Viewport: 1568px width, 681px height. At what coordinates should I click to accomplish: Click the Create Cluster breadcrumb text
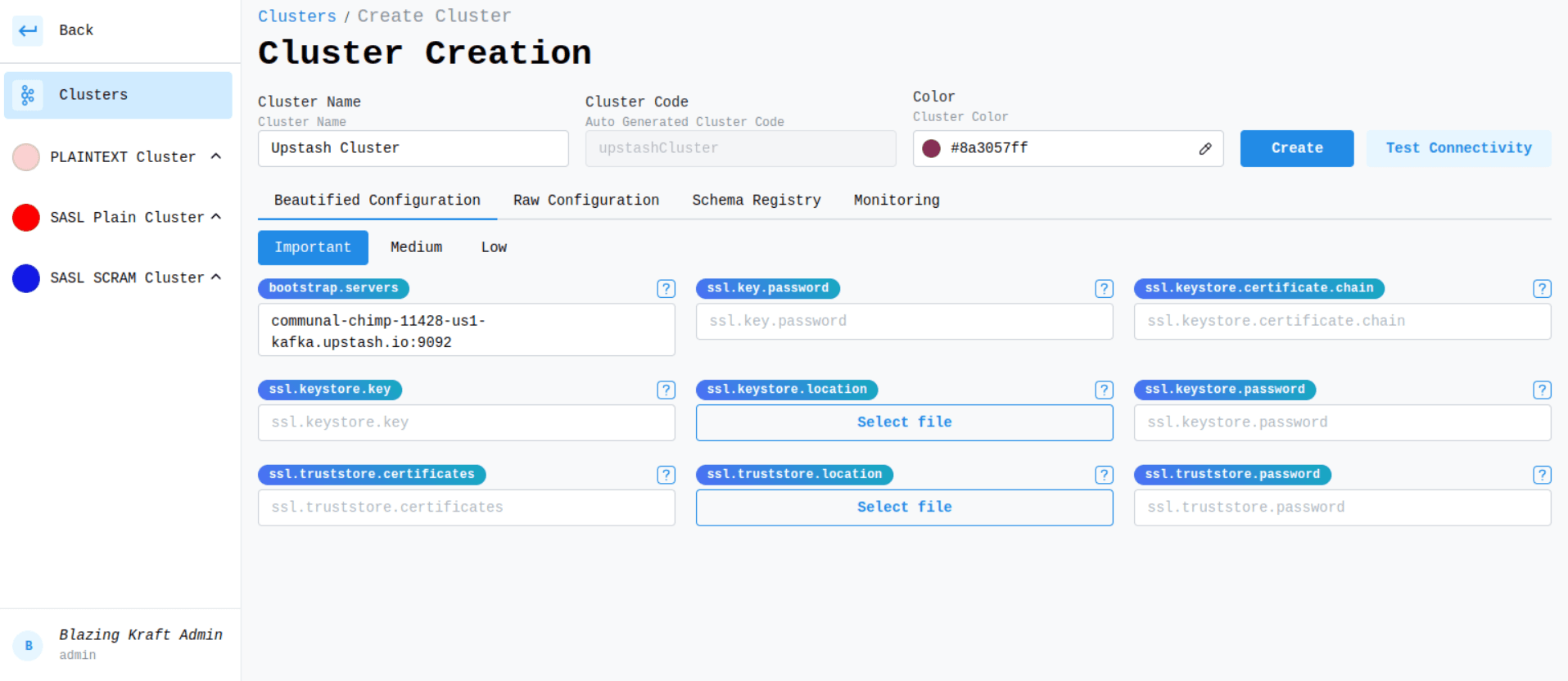(435, 16)
